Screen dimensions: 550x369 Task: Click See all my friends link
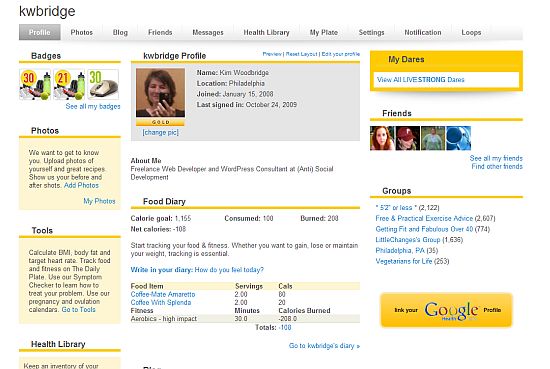click(x=496, y=158)
